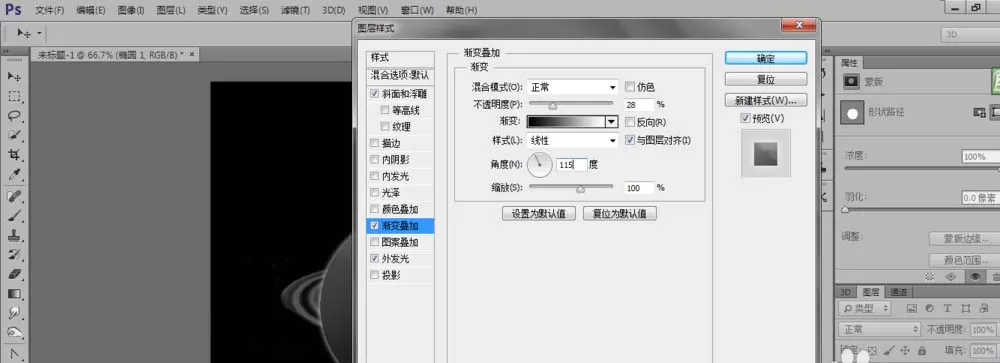Click the 不透明度 slider in gradient overlay
Image resolution: width=1000 pixels, height=363 pixels.
[571, 104]
